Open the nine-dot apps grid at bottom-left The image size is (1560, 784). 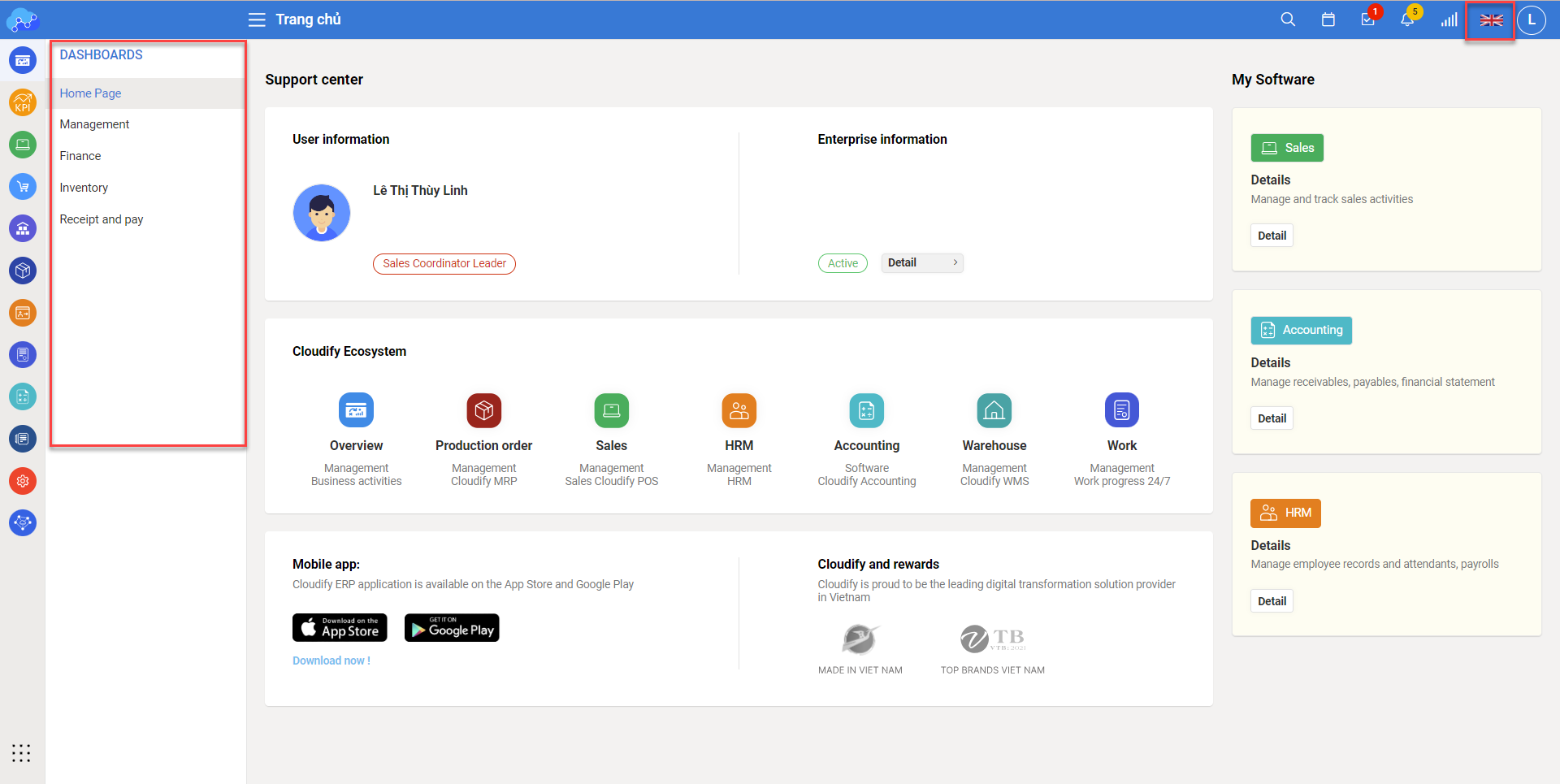(21, 753)
